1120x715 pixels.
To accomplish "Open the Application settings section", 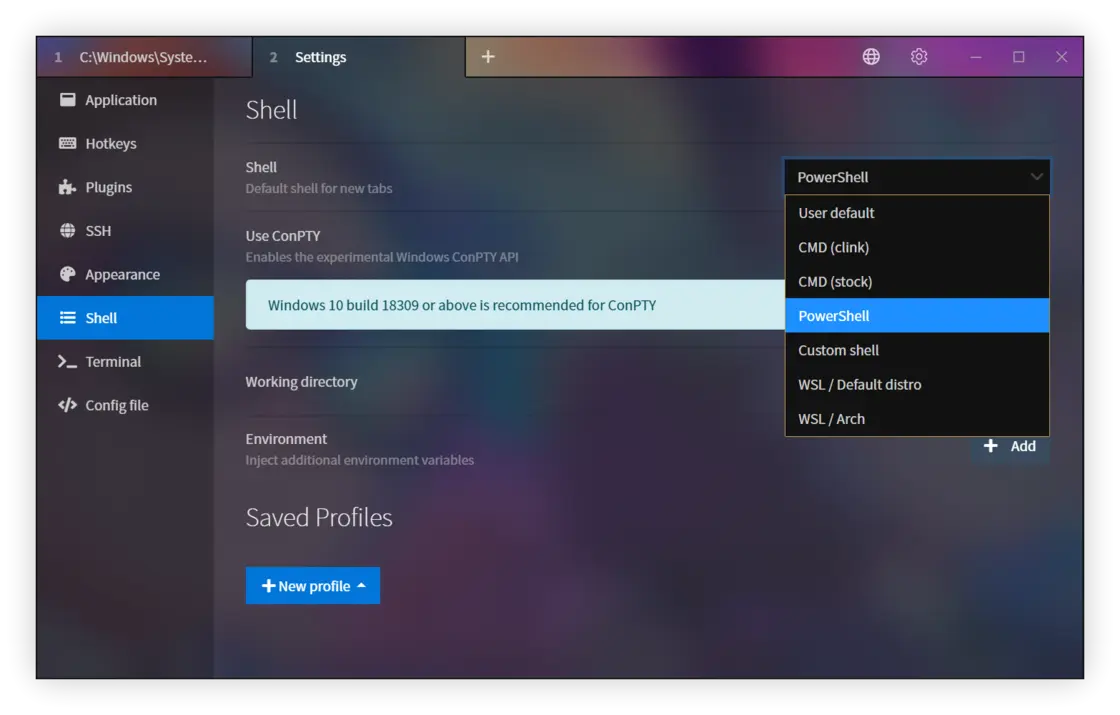I will (x=125, y=100).
